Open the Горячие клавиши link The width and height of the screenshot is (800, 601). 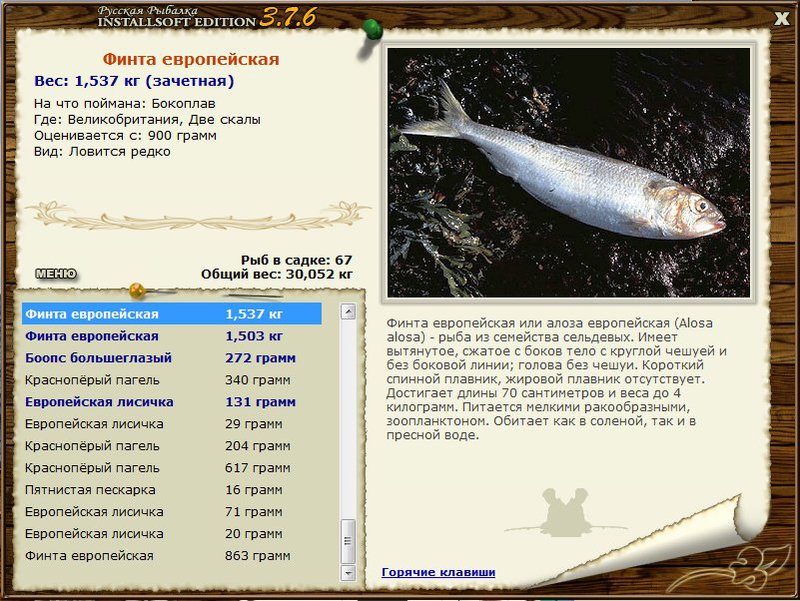click(x=438, y=572)
